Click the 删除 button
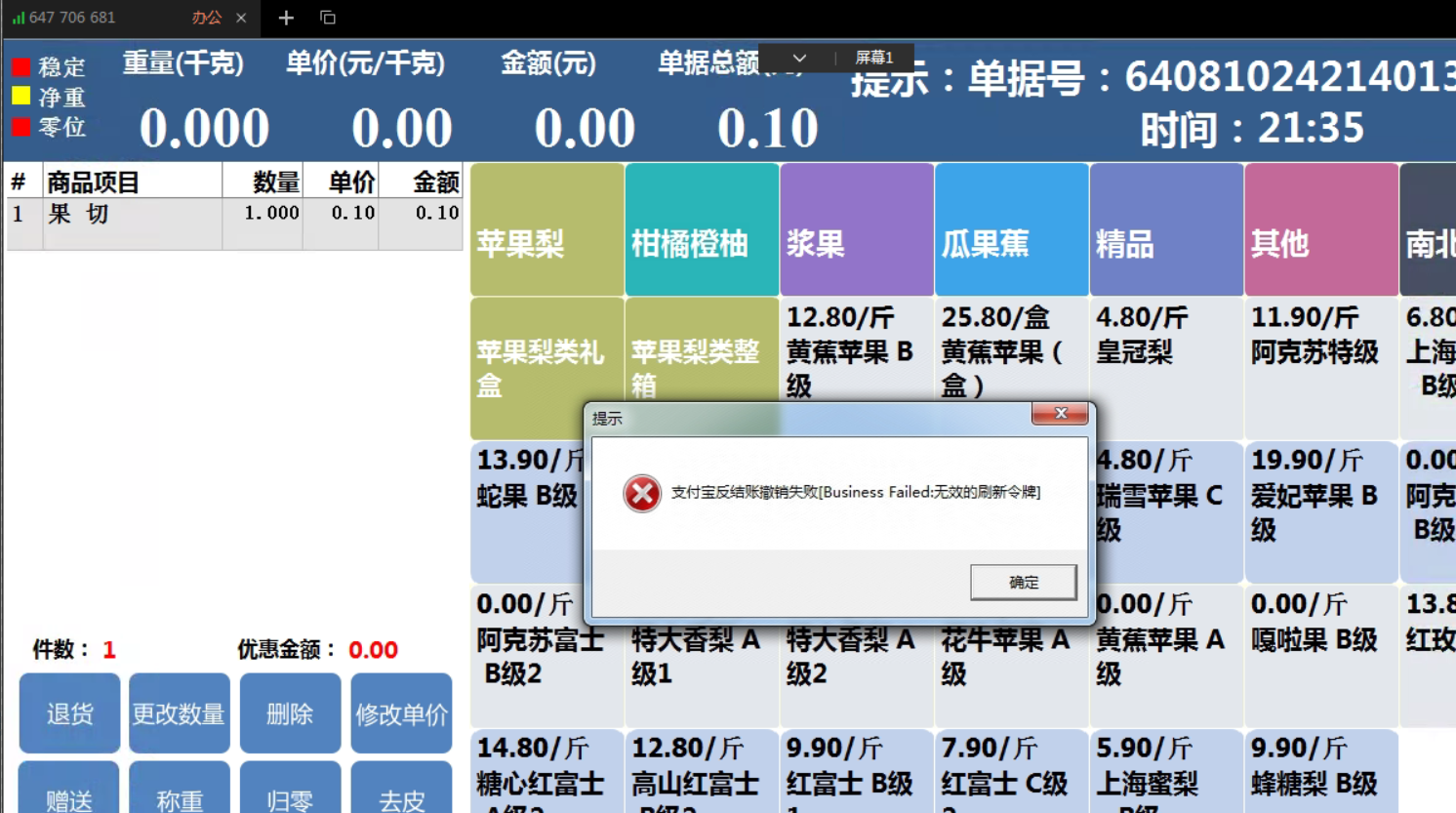The image size is (1456, 813). 290,713
